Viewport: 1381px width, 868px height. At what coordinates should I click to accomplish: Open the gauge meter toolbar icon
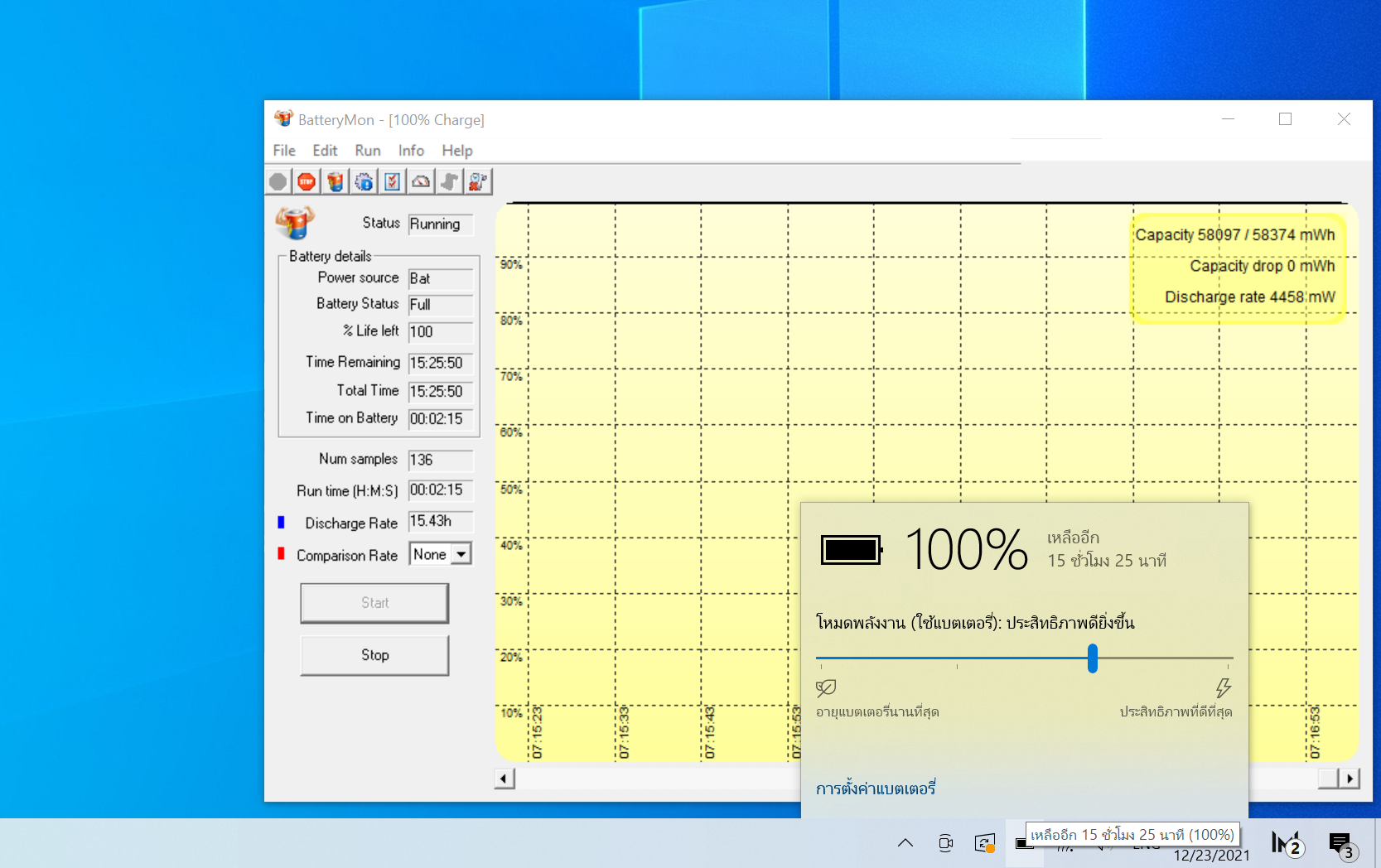coord(421,181)
